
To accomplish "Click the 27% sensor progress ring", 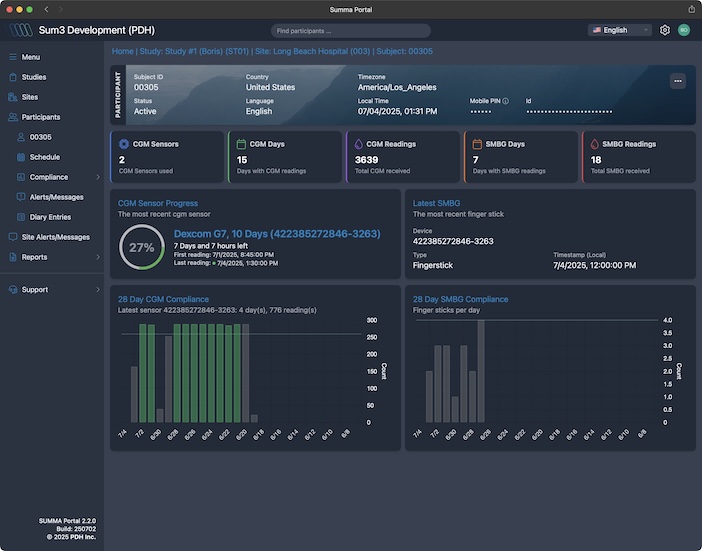I will tap(142, 247).
